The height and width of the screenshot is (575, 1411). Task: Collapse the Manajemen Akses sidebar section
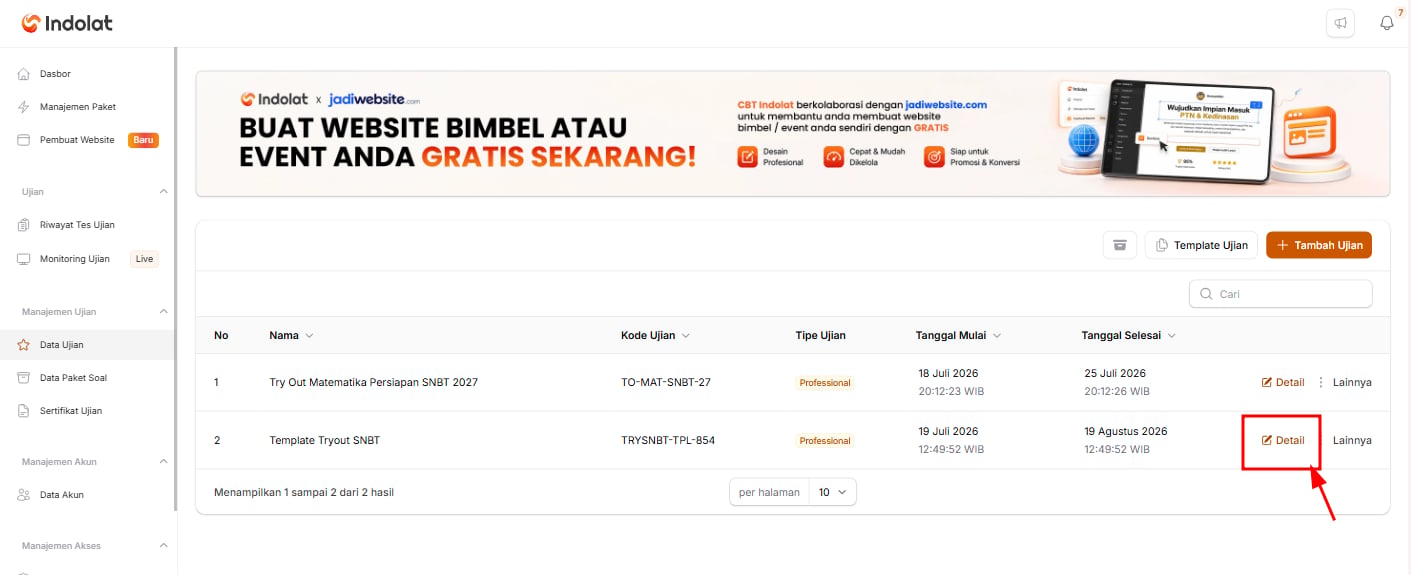pyautogui.click(x=164, y=545)
